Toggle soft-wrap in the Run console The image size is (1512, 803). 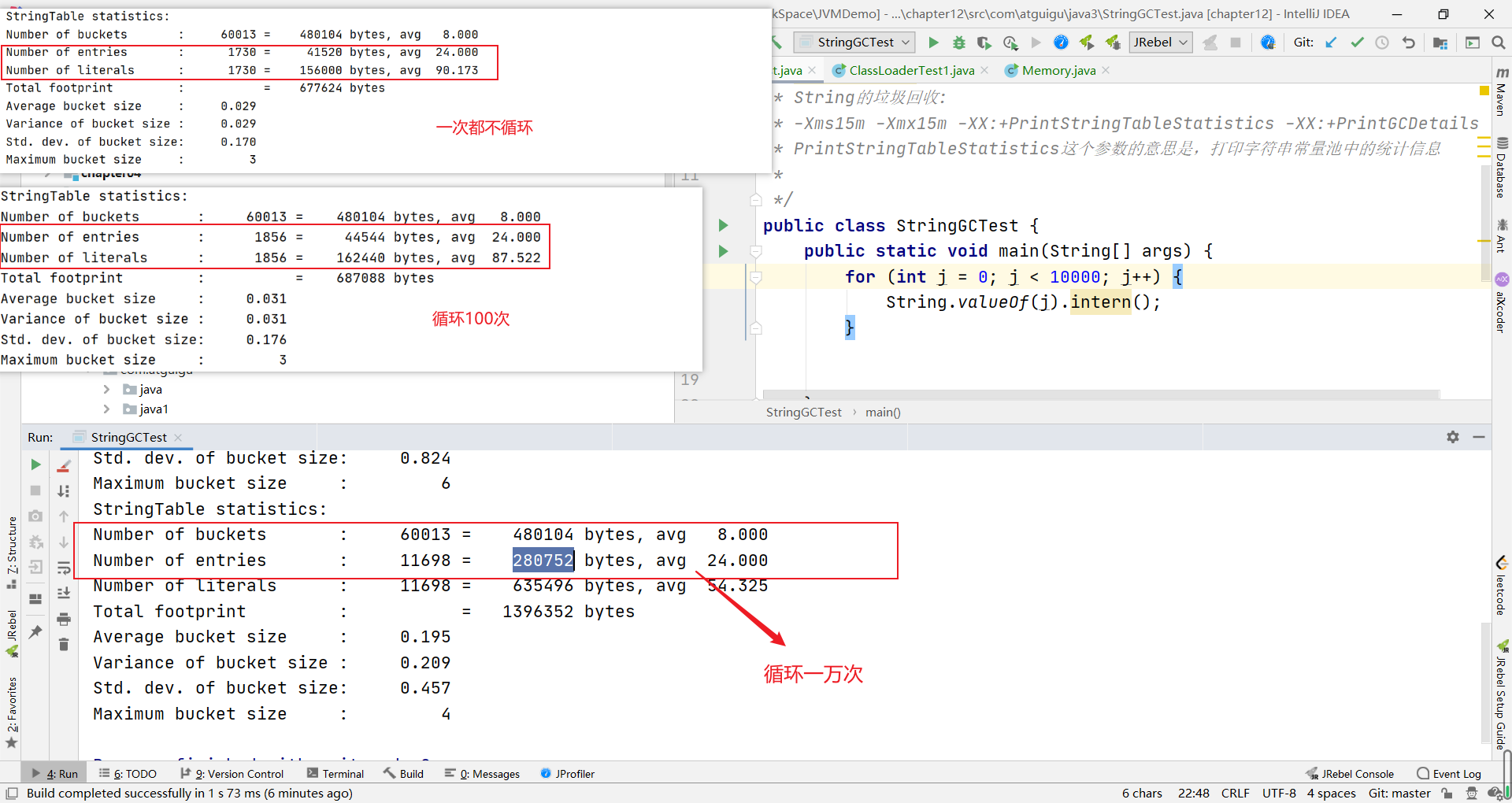(64, 568)
